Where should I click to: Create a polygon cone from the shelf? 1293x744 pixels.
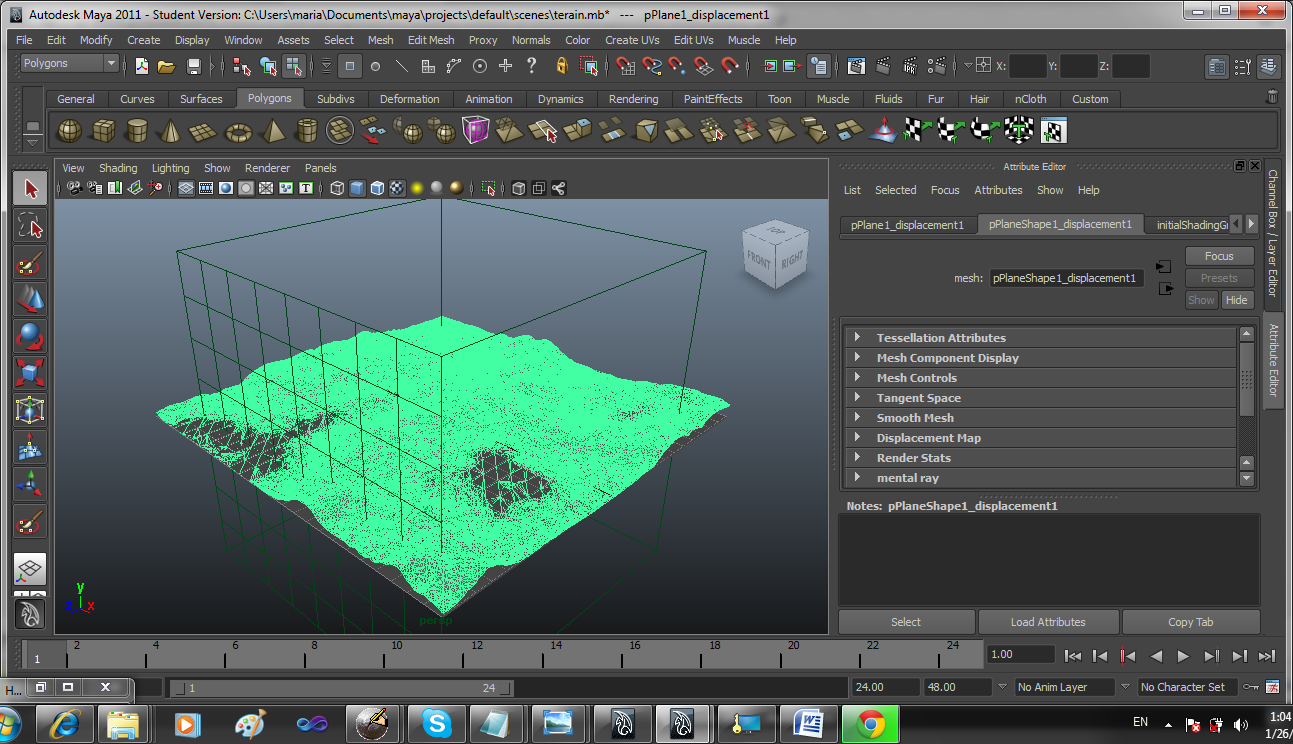pos(171,131)
